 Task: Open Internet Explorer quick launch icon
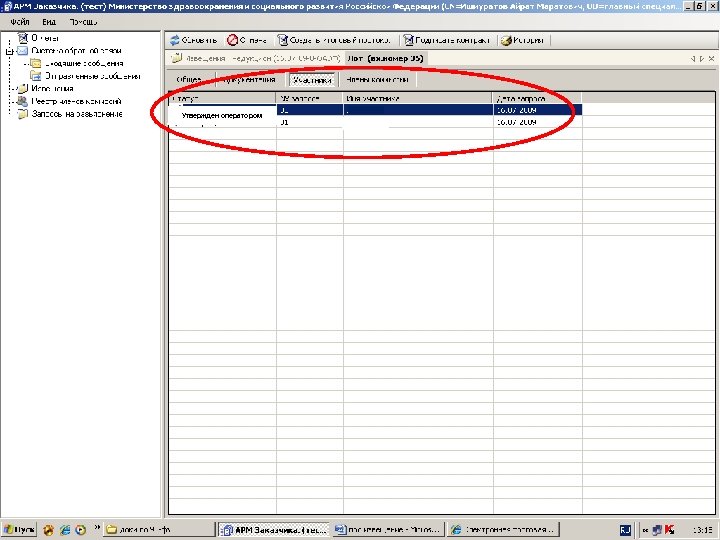[65, 530]
